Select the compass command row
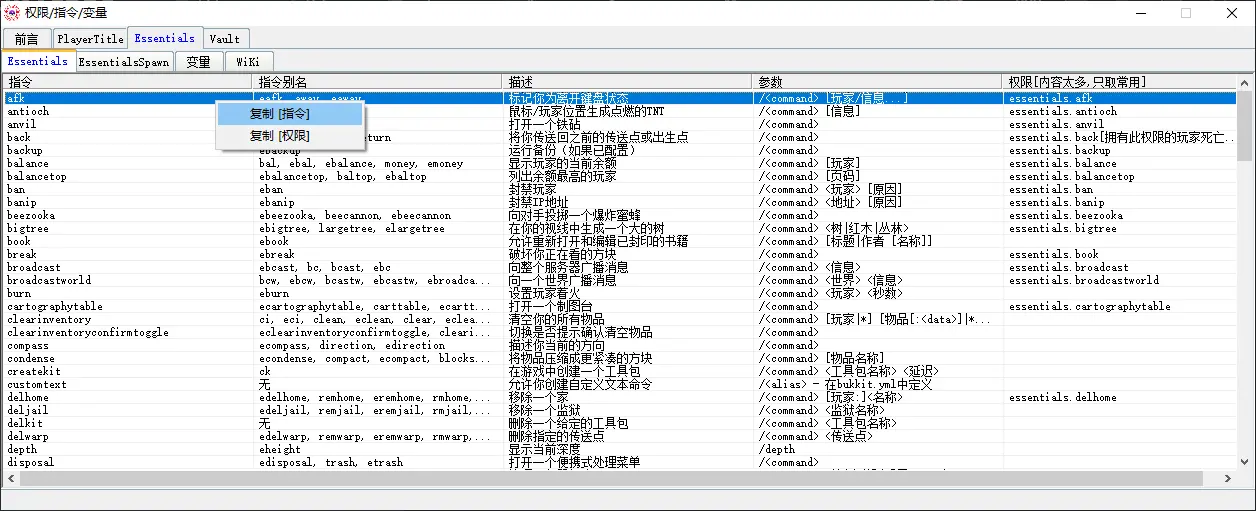The height and width of the screenshot is (511, 1256). (x=620, y=345)
